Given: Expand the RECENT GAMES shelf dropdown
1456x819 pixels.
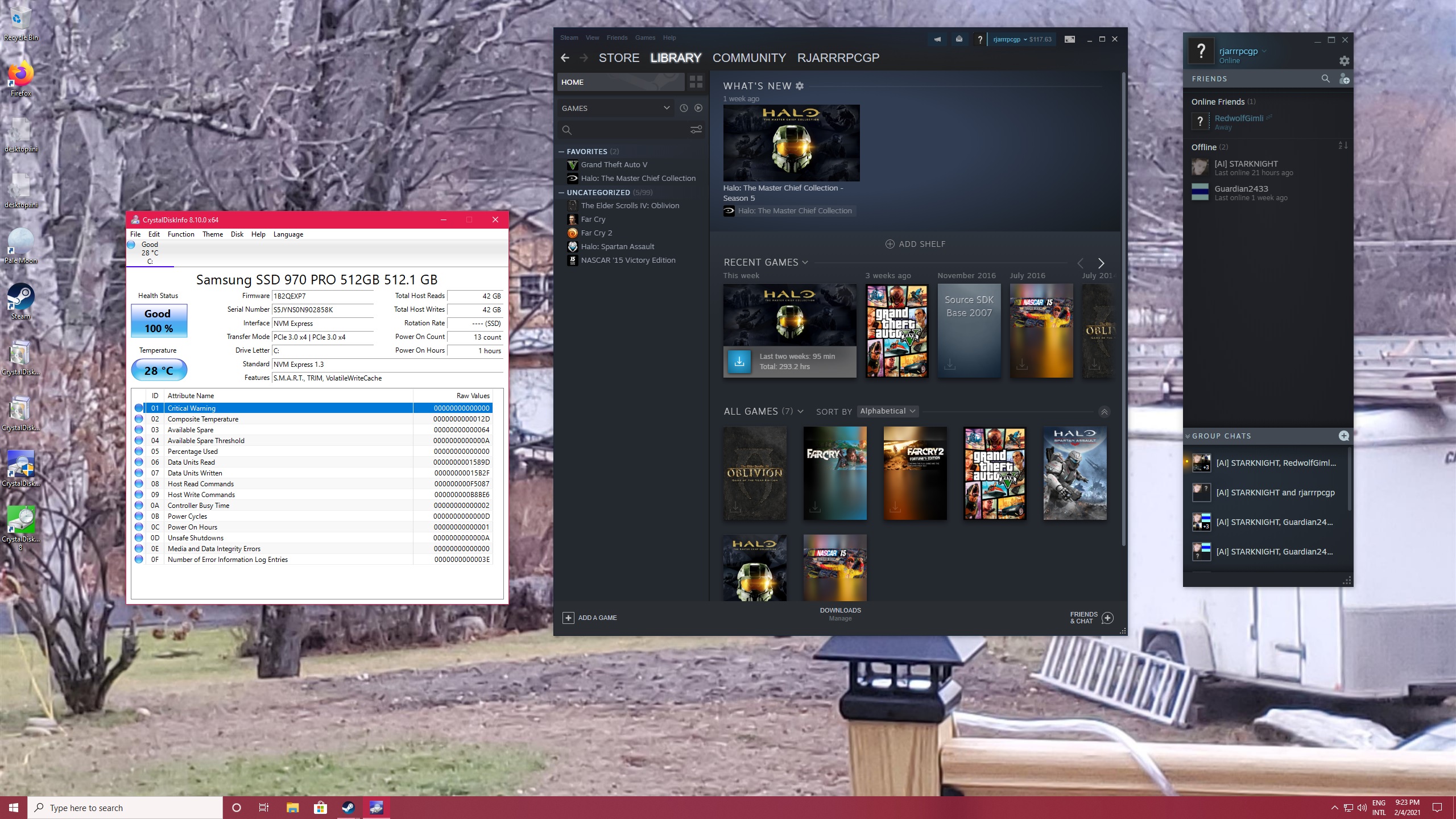Looking at the screenshot, I should (x=805, y=262).
